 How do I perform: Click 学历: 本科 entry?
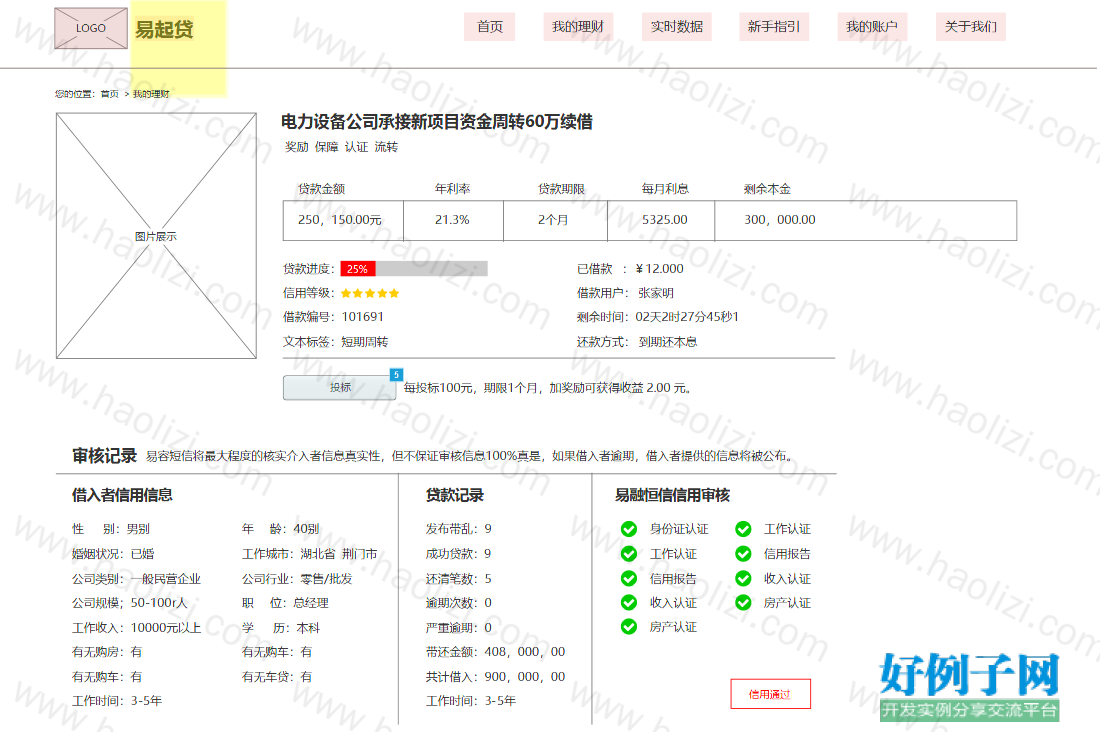(x=281, y=628)
